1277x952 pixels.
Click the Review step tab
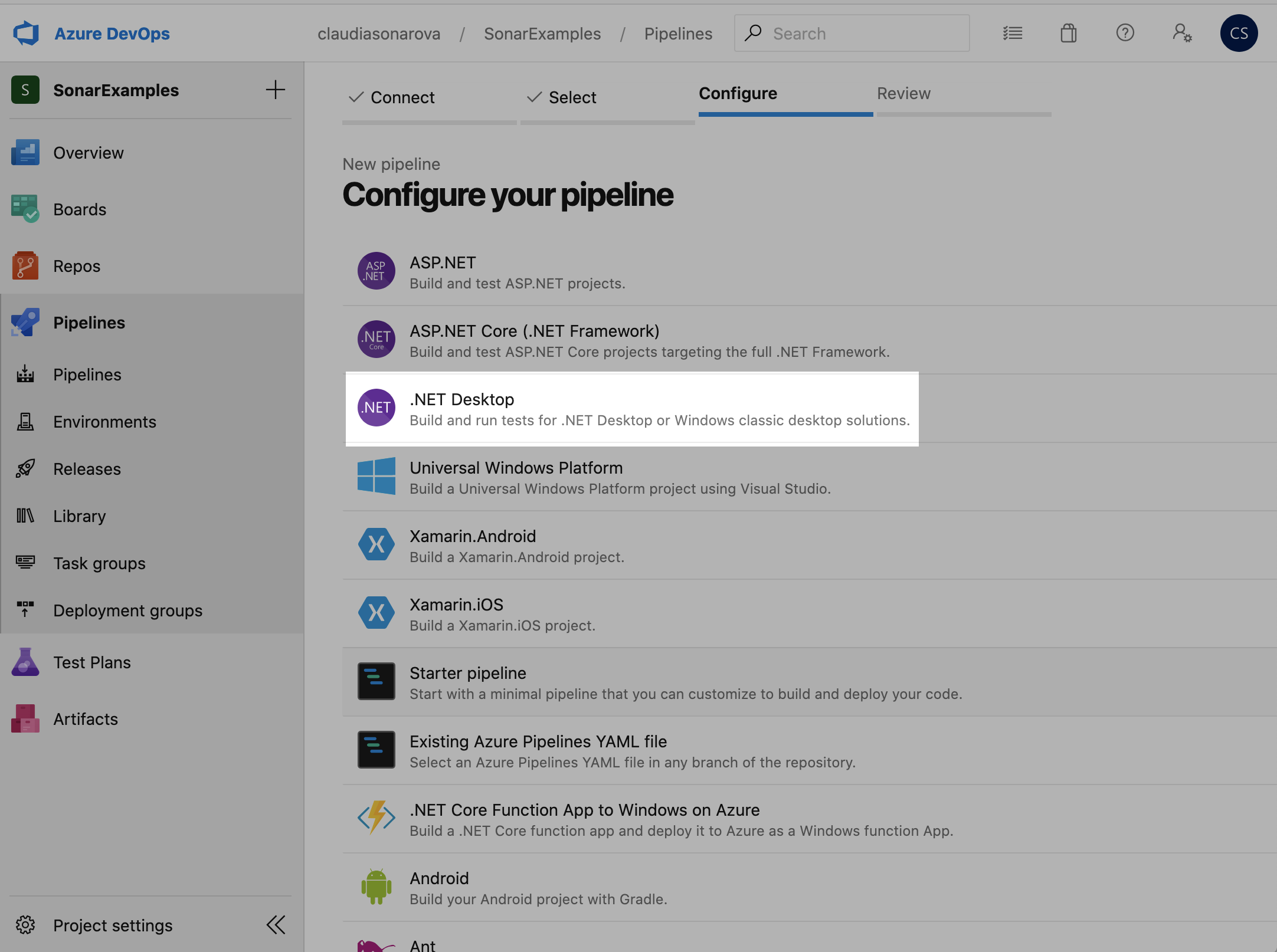(x=964, y=94)
